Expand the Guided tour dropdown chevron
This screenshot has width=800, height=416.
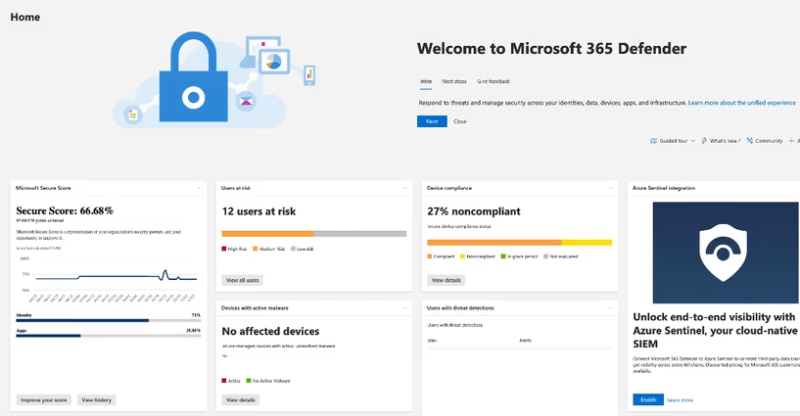(x=693, y=141)
